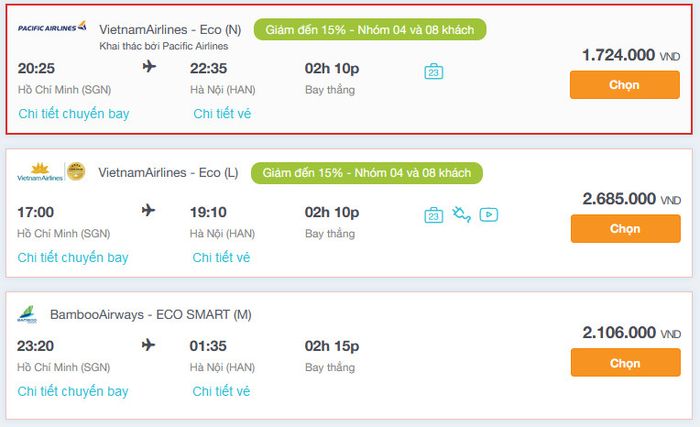Click the discount badge on Eco (N) flight

[x=370, y=29]
